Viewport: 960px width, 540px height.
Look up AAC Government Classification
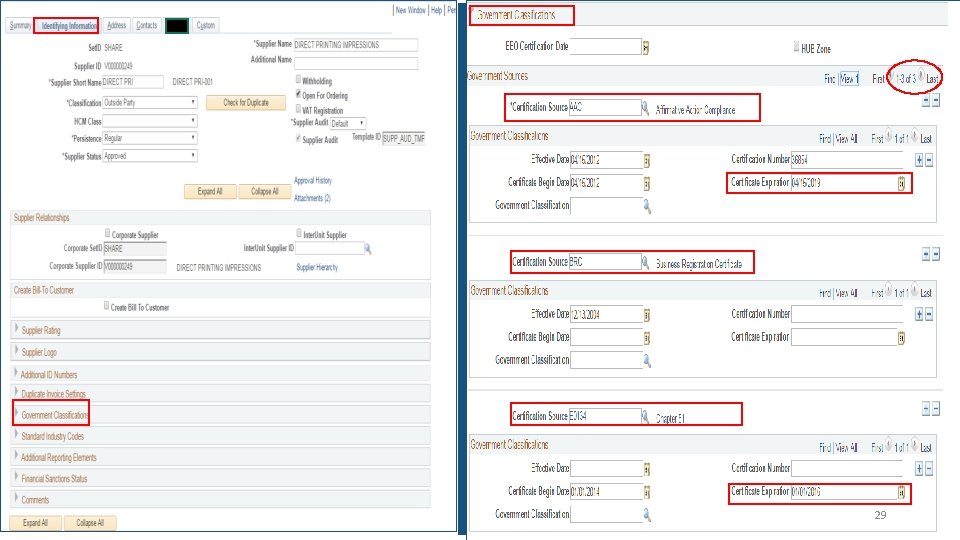click(647, 206)
